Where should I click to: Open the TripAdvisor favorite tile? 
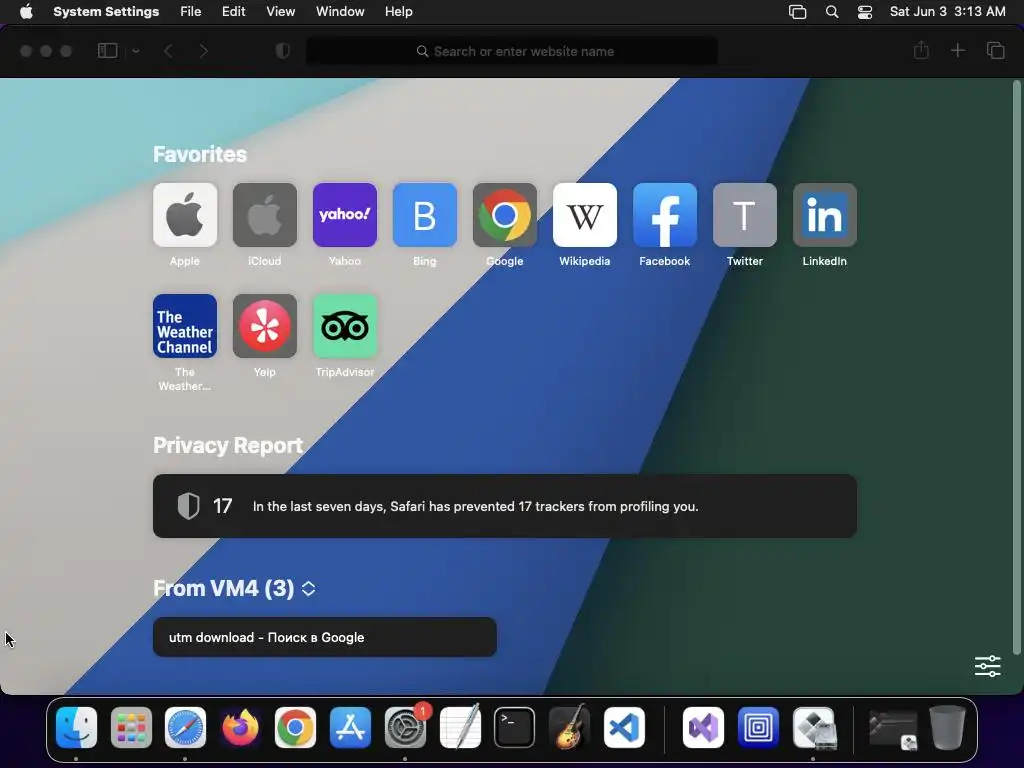[345, 326]
